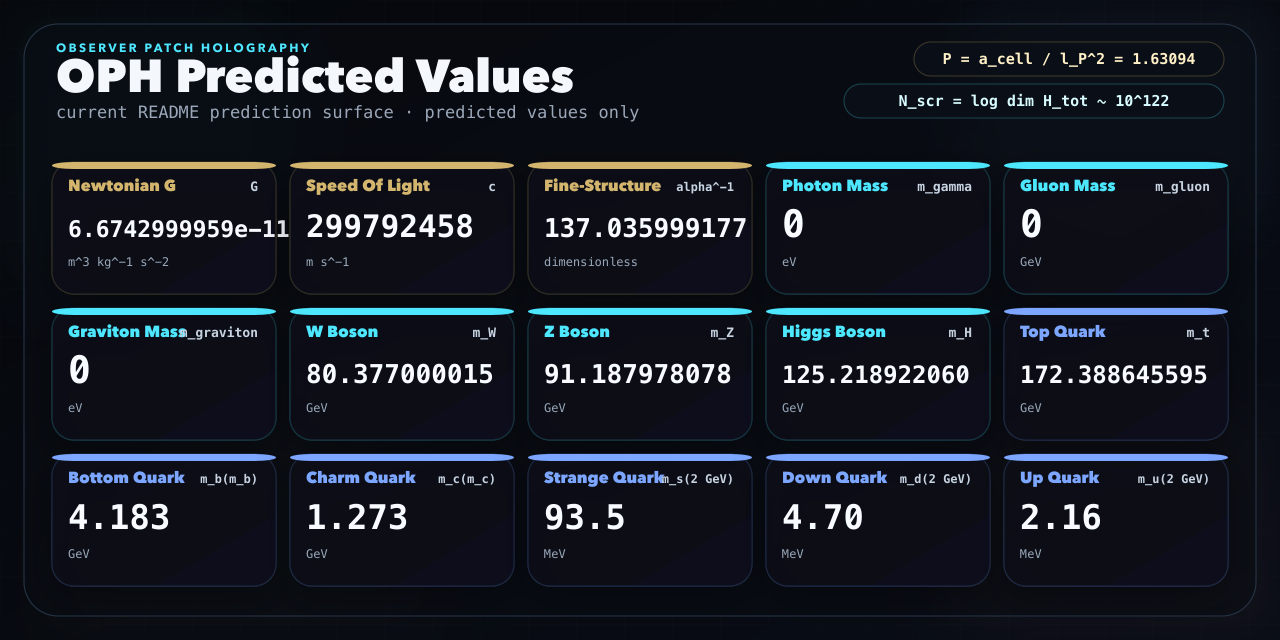
Task: Click the W Boson card title
Action: (x=342, y=332)
